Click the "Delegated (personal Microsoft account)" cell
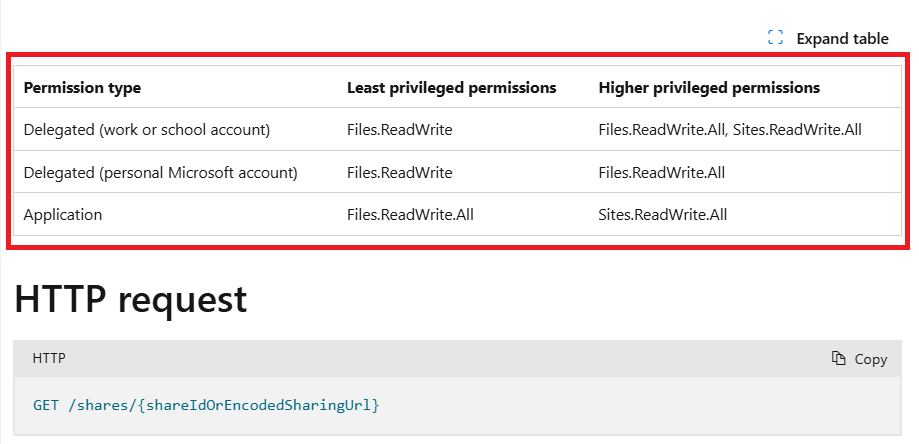 pos(161,173)
